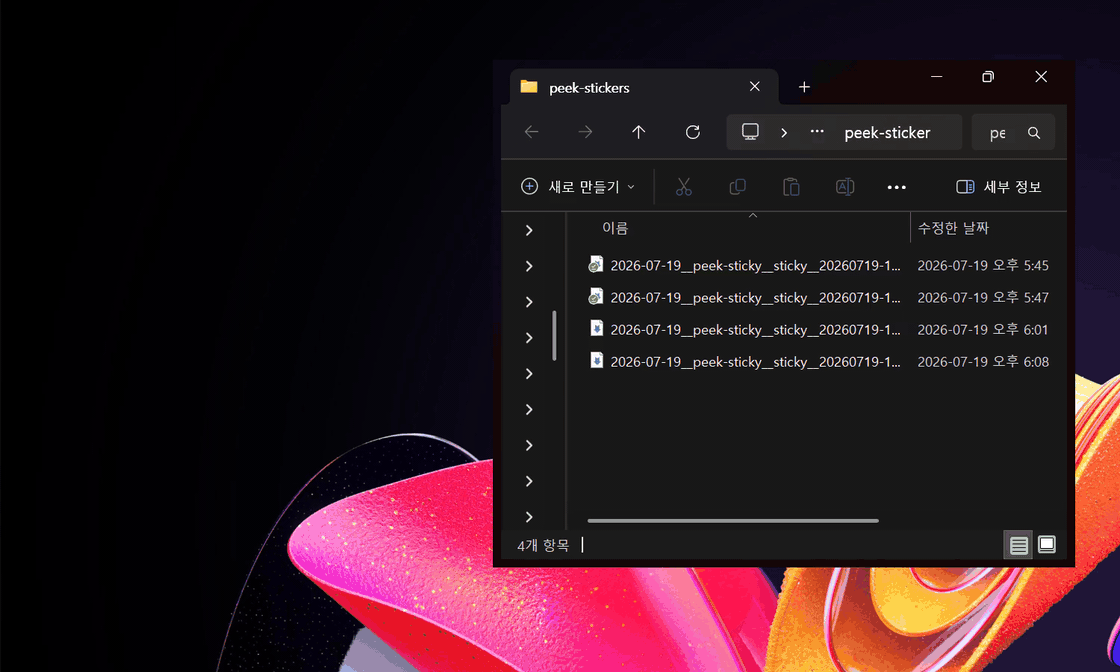Switch to large icons view icon
This screenshot has height=672, width=1120.
coord(1046,545)
